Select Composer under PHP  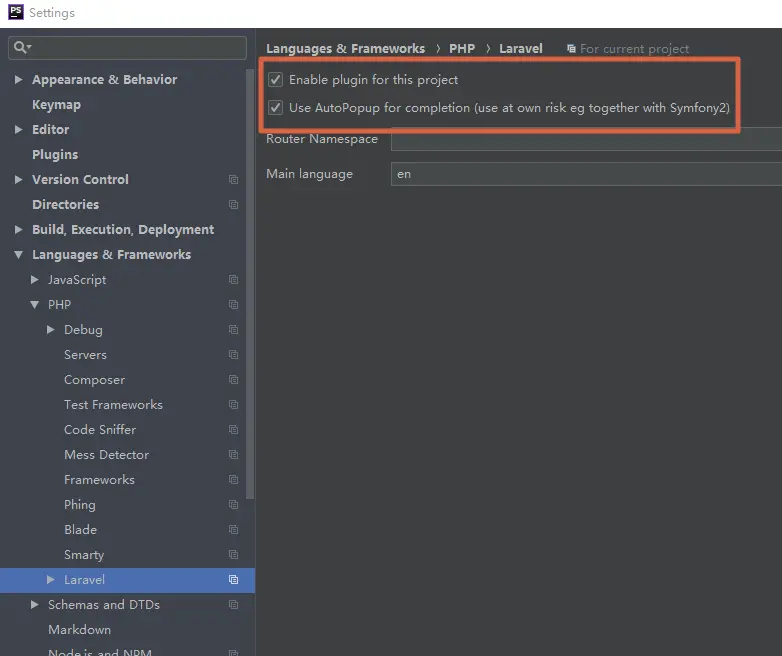(x=94, y=380)
